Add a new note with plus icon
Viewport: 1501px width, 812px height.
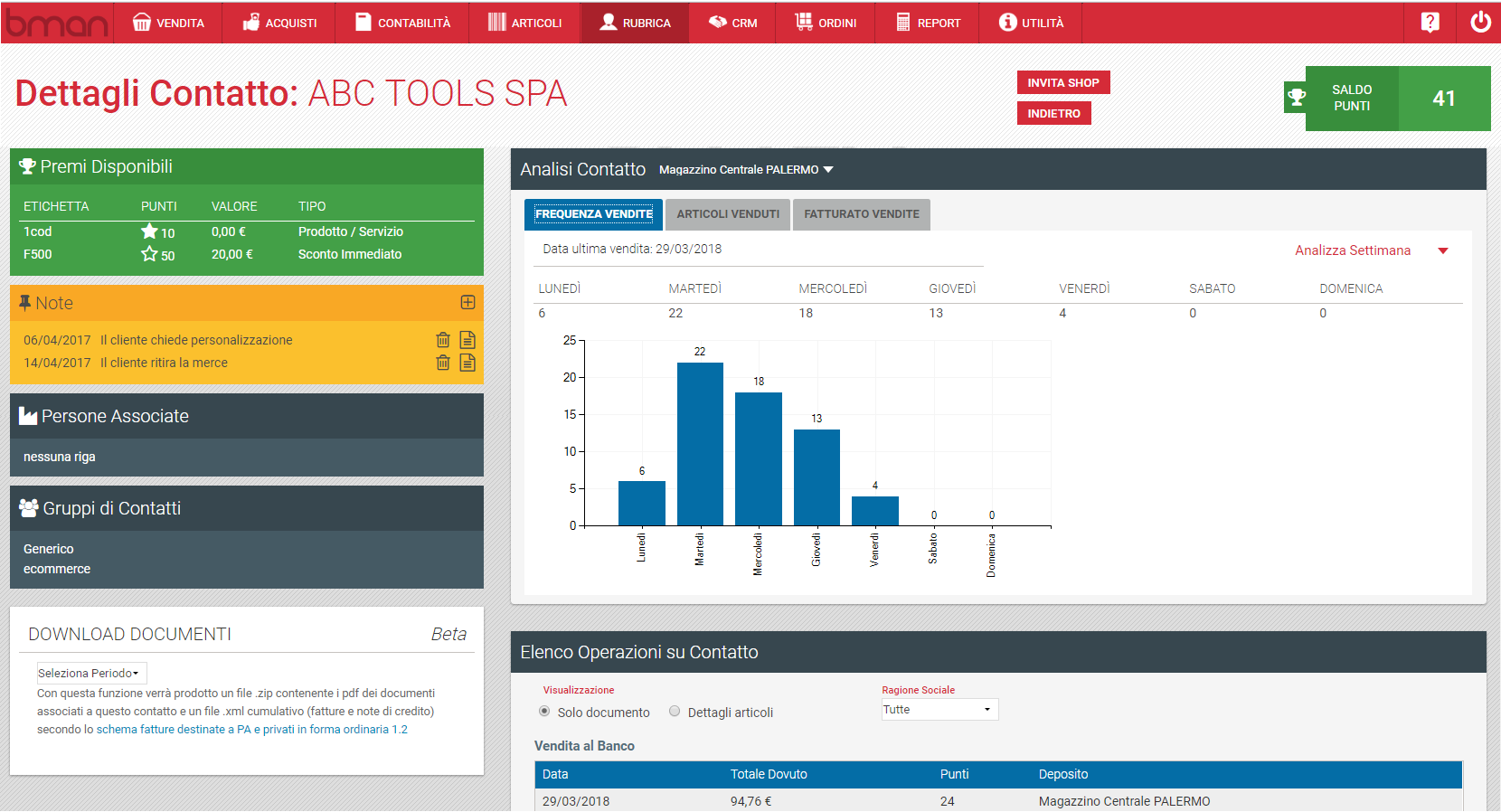click(467, 302)
